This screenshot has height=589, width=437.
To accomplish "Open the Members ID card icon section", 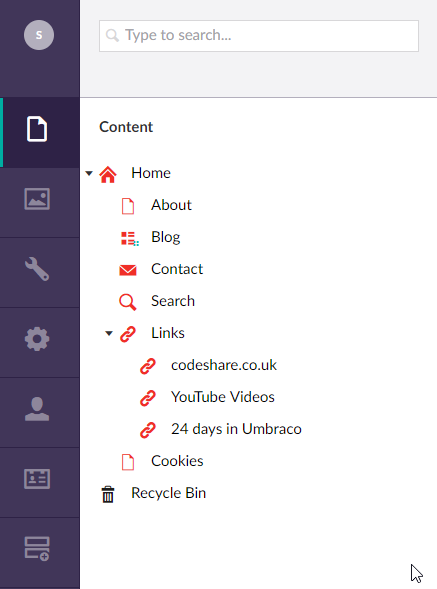I will pos(37,479).
